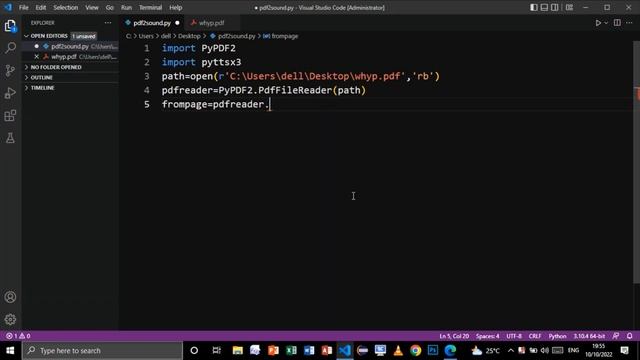Open the Selection menu
640x360 pixels.
[x=65, y=7]
